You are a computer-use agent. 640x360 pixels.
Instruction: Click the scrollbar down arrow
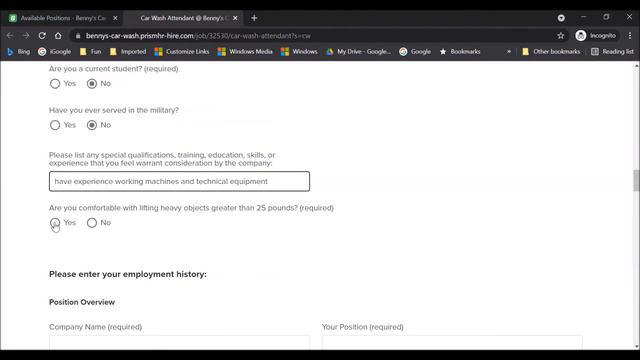click(x=636, y=347)
